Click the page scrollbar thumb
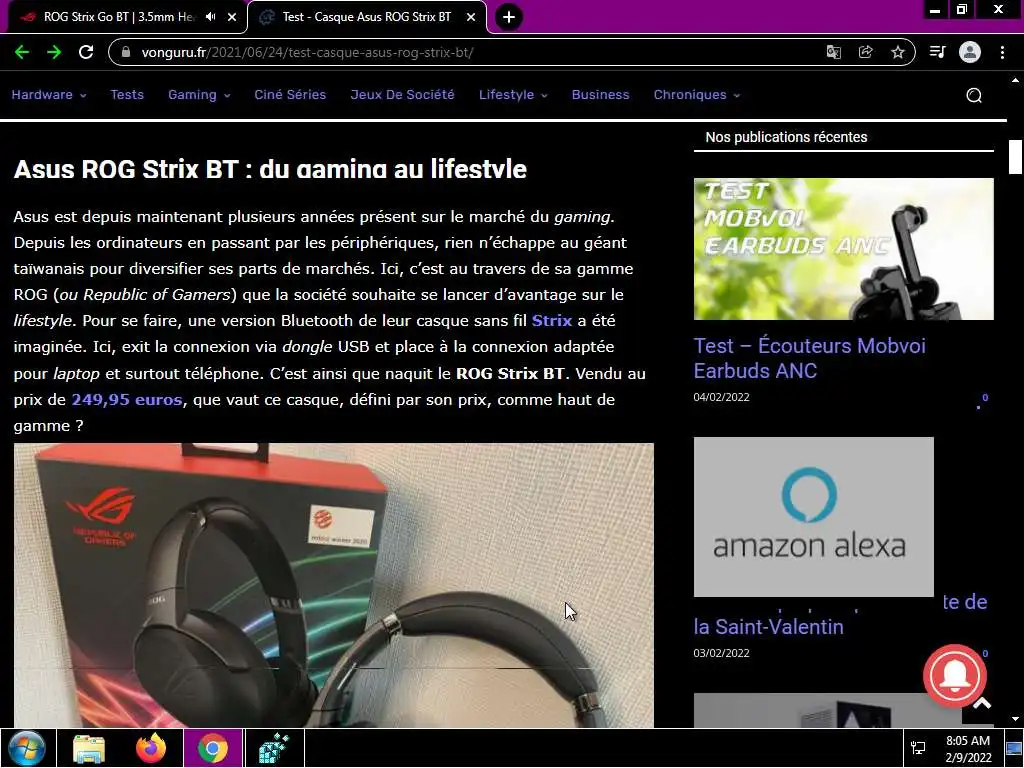This screenshot has height=768, width=1024. pyautogui.click(x=1015, y=157)
